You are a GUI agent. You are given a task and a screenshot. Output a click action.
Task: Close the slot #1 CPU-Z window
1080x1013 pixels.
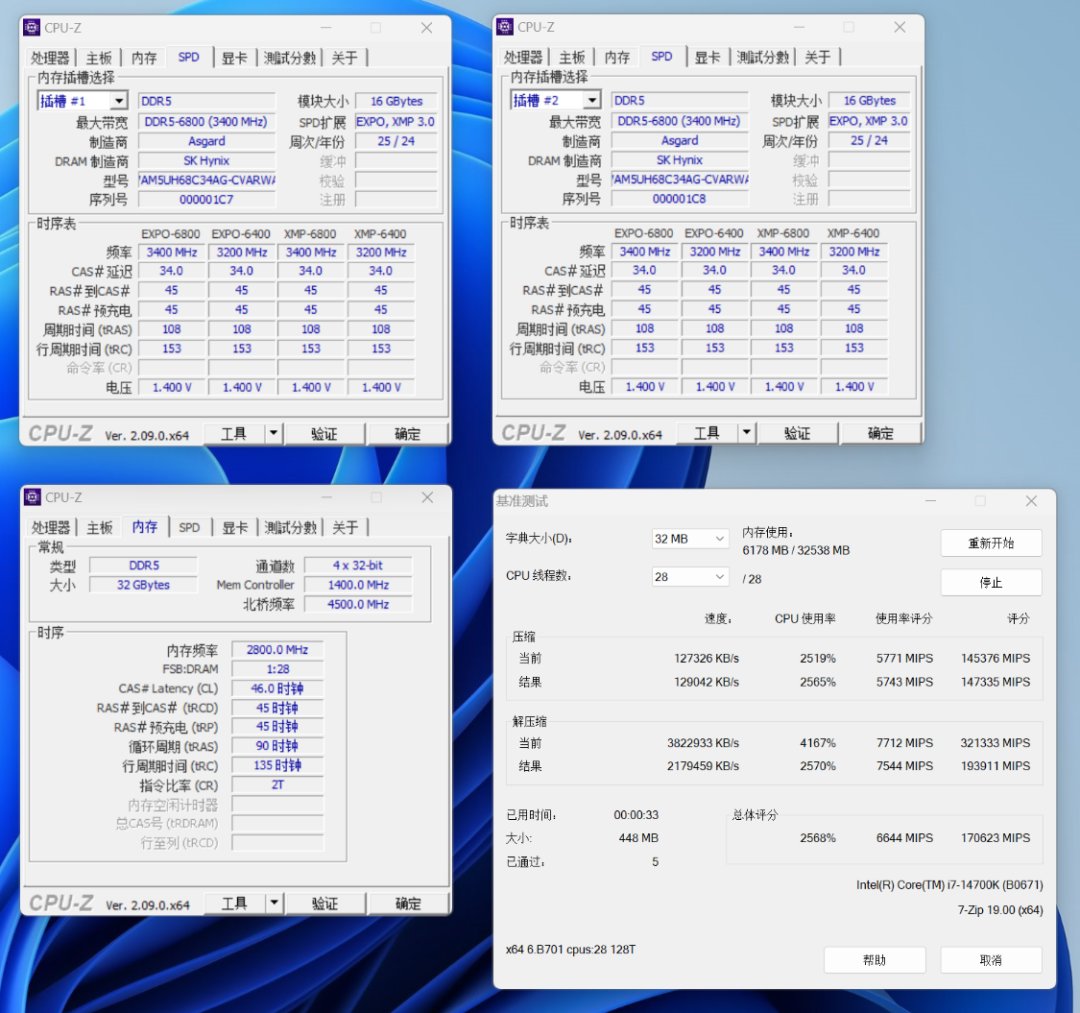pyautogui.click(x=427, y=28)
